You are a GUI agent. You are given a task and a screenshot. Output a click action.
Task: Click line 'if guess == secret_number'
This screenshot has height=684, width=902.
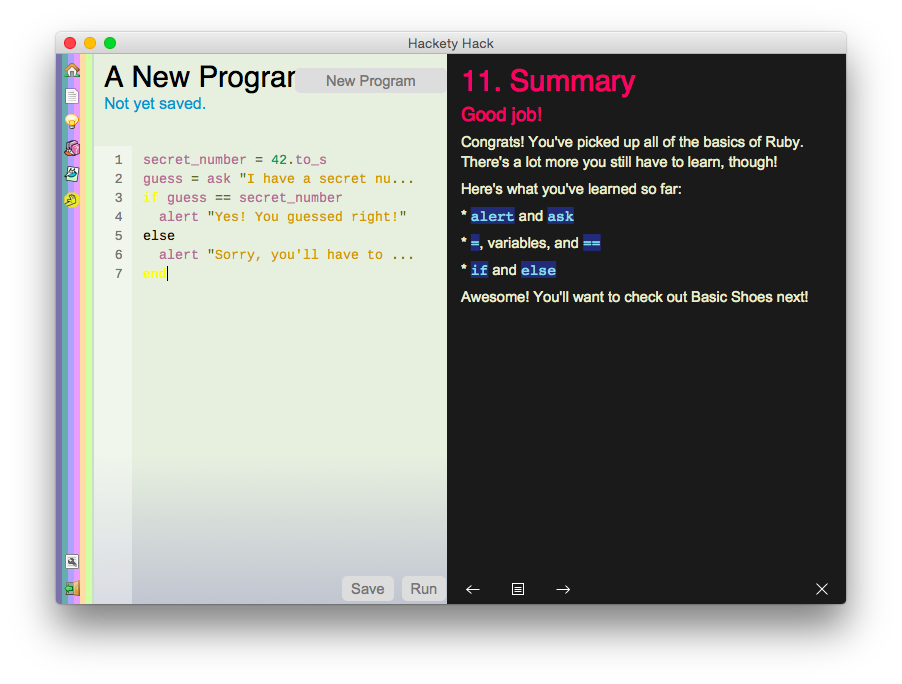coord(243,197)
